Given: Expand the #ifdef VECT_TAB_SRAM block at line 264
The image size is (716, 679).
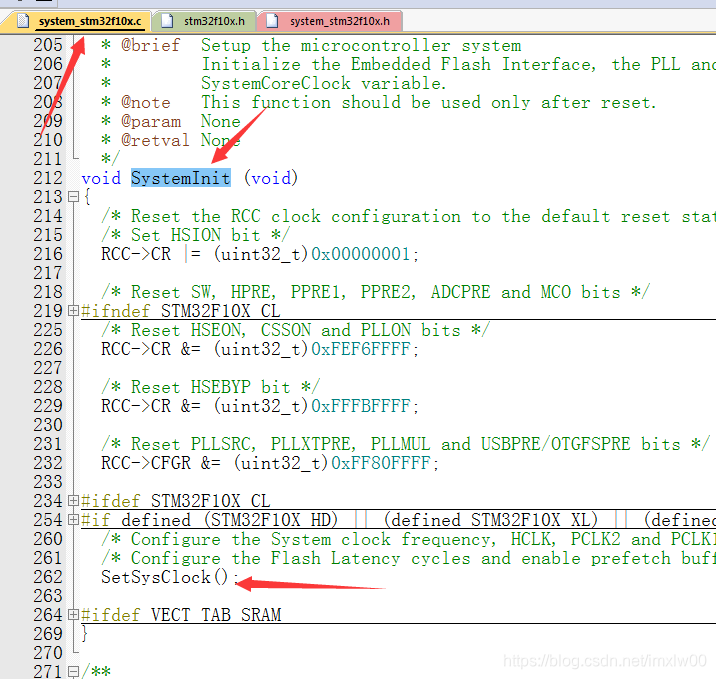Looking at the screenshot, I should (73, 615).
